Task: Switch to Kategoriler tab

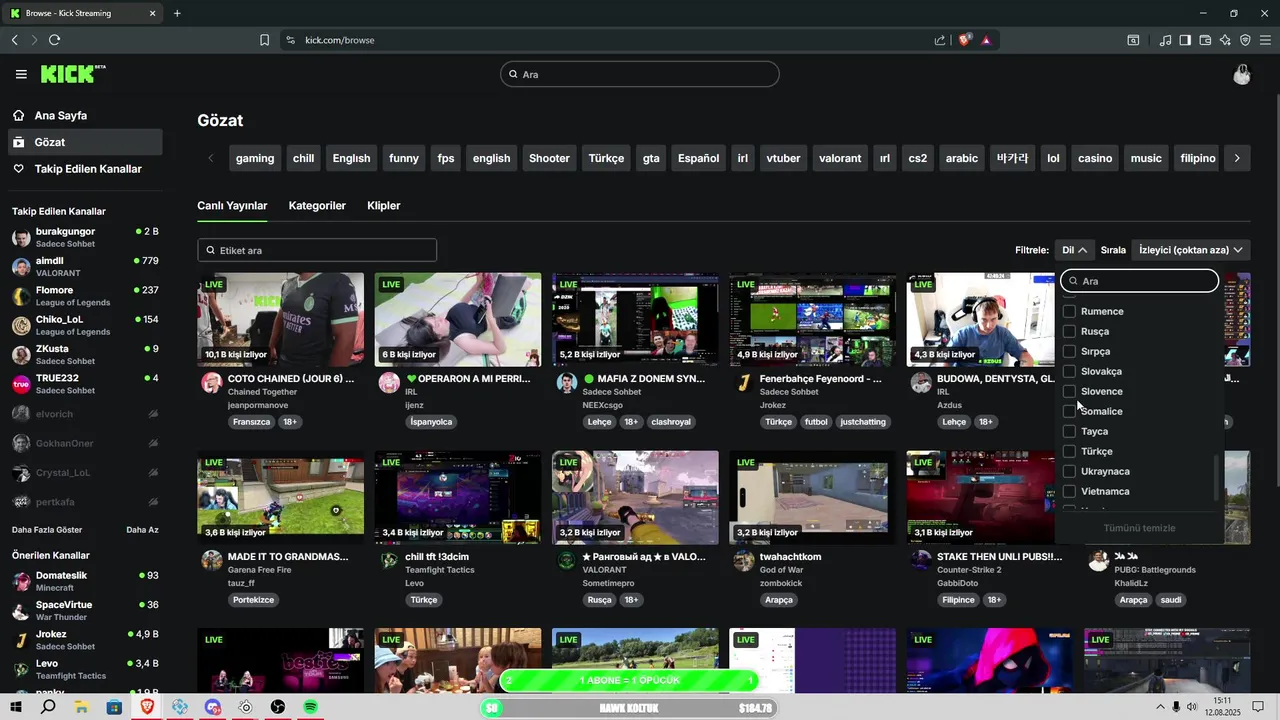Action: (x=317, y=206)
